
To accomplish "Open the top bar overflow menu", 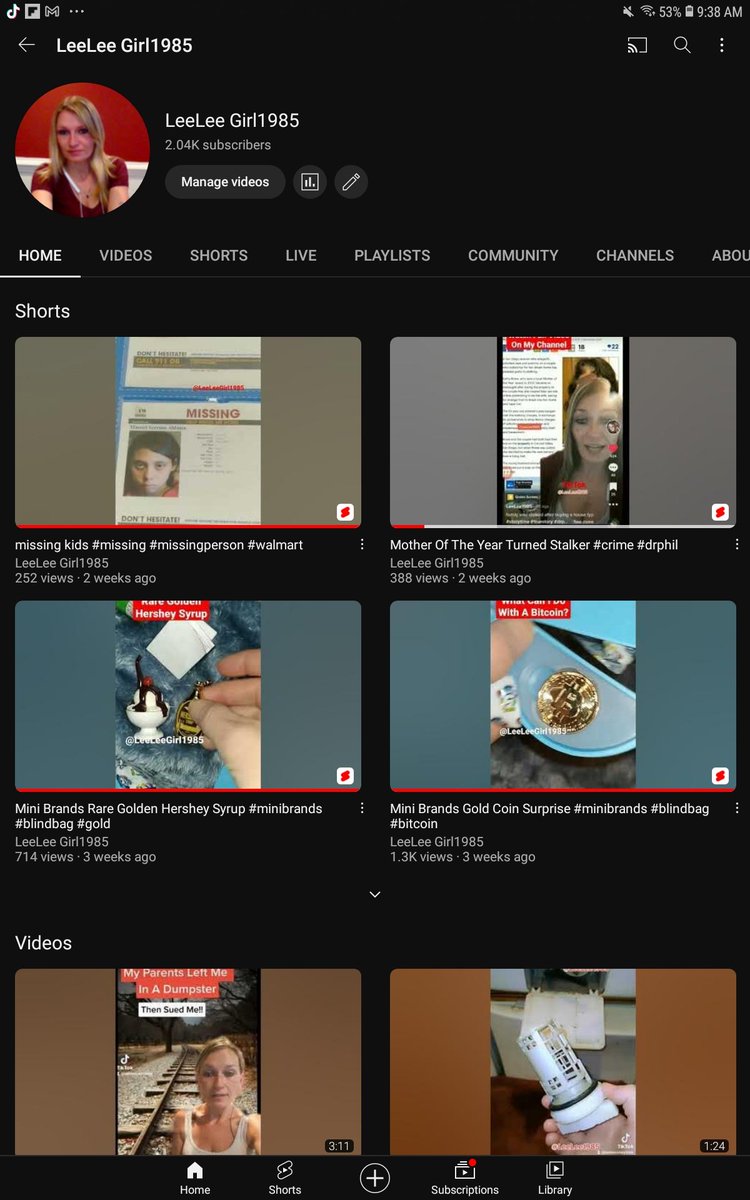I will click(722, 45).
